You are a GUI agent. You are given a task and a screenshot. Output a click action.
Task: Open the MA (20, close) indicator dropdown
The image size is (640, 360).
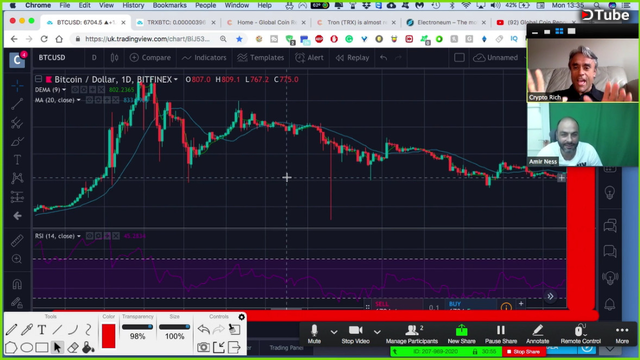tap(78, 100)
